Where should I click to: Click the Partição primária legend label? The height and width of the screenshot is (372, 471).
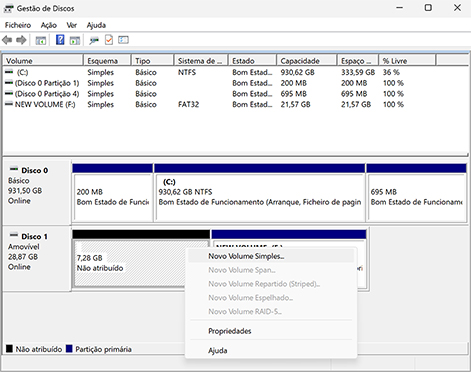[103, 349]
